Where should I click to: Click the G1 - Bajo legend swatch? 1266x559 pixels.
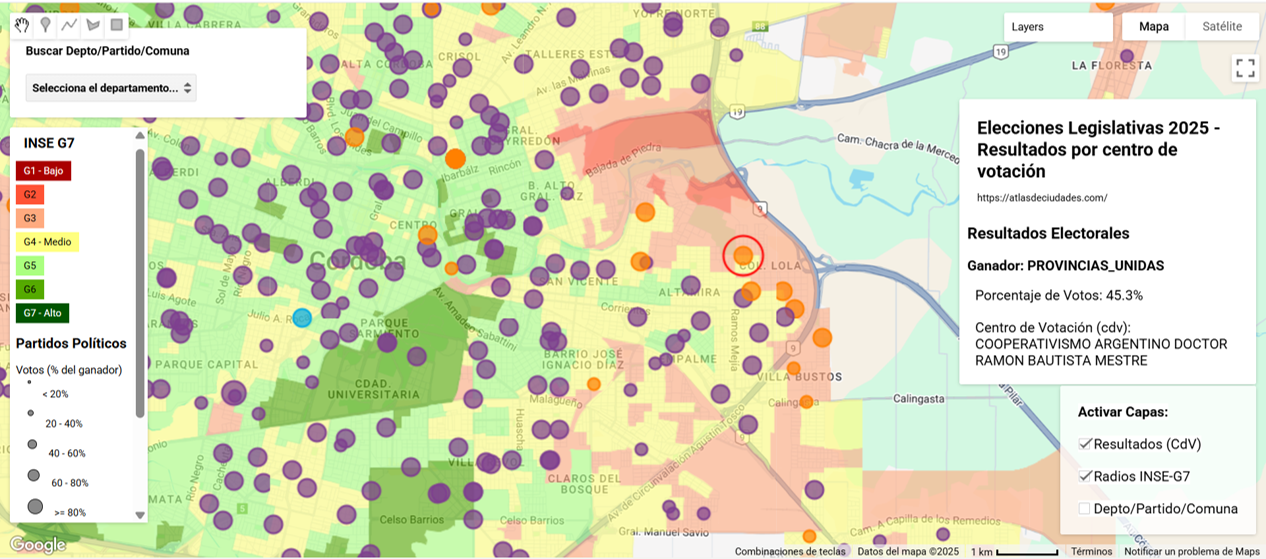click(x=43, y=171)
